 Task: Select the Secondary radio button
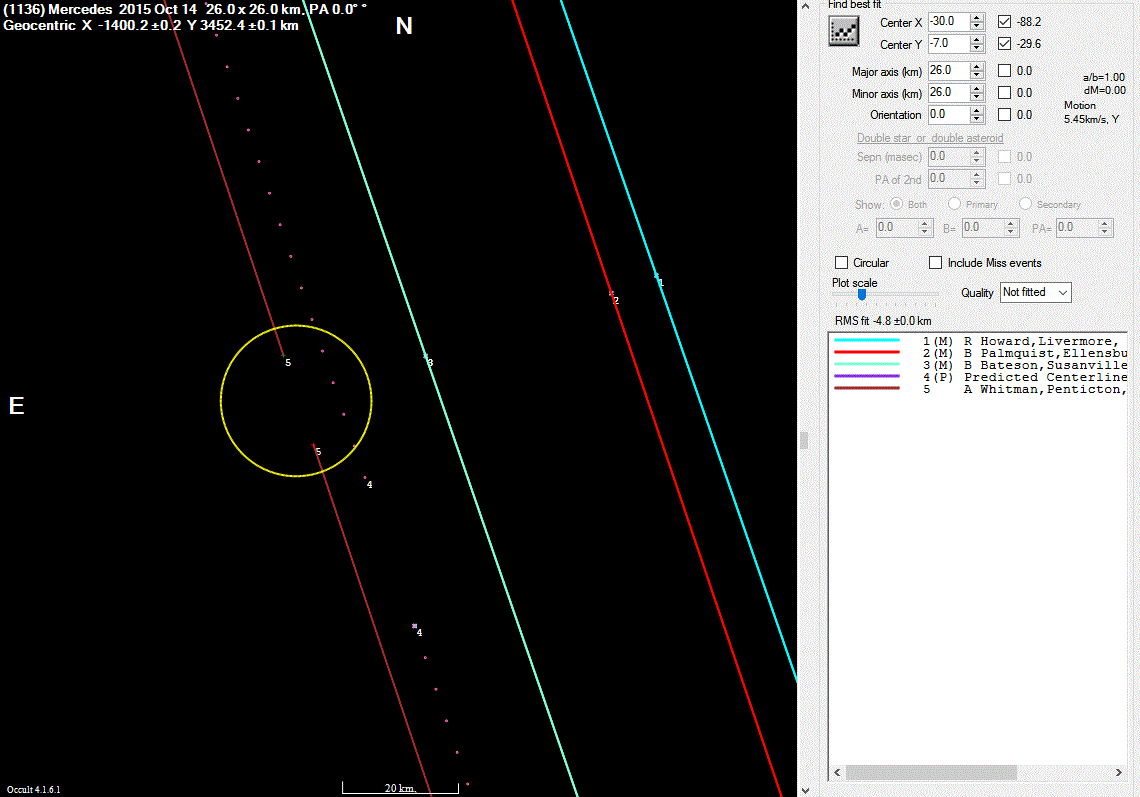point(1025,204)
